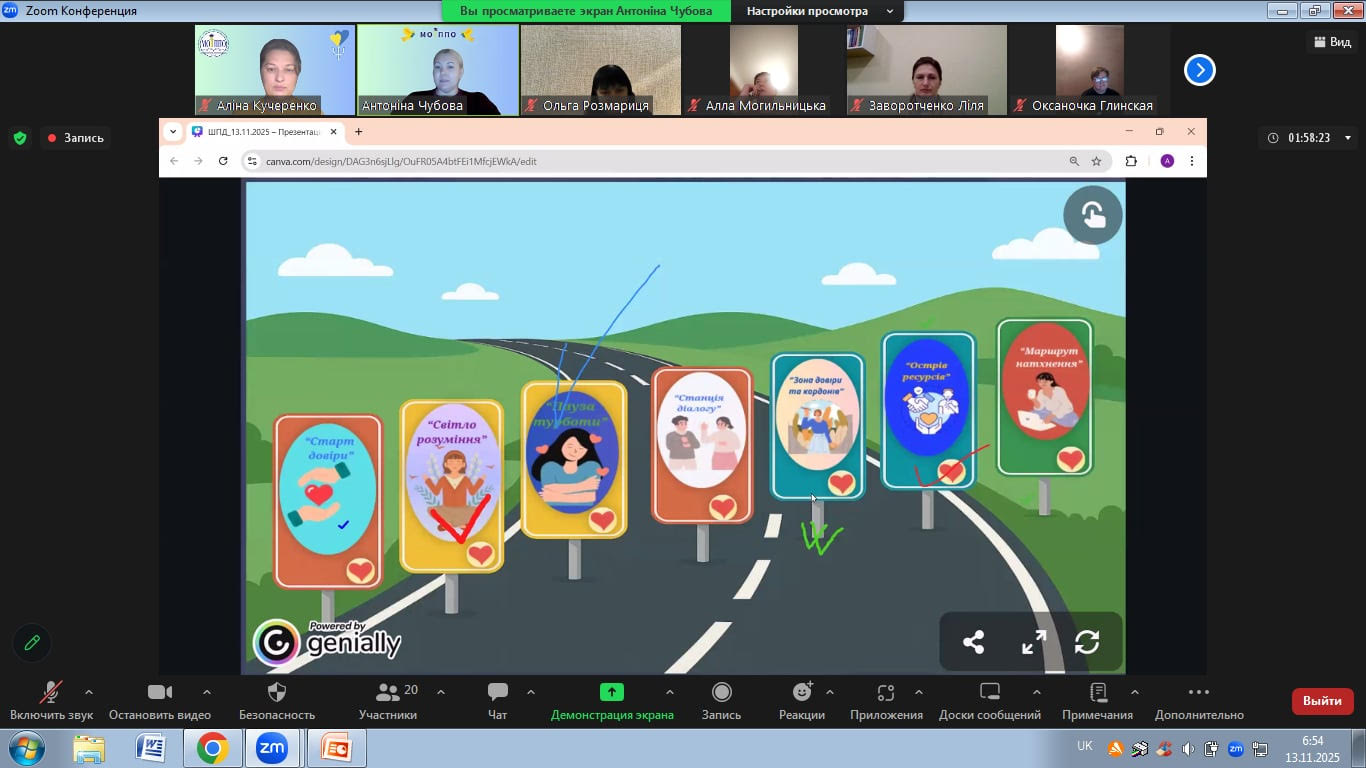The height and width of the screenshot is (768, 1366).
Task: Open the Вид view menu
Action: (x=1331, y=42)
